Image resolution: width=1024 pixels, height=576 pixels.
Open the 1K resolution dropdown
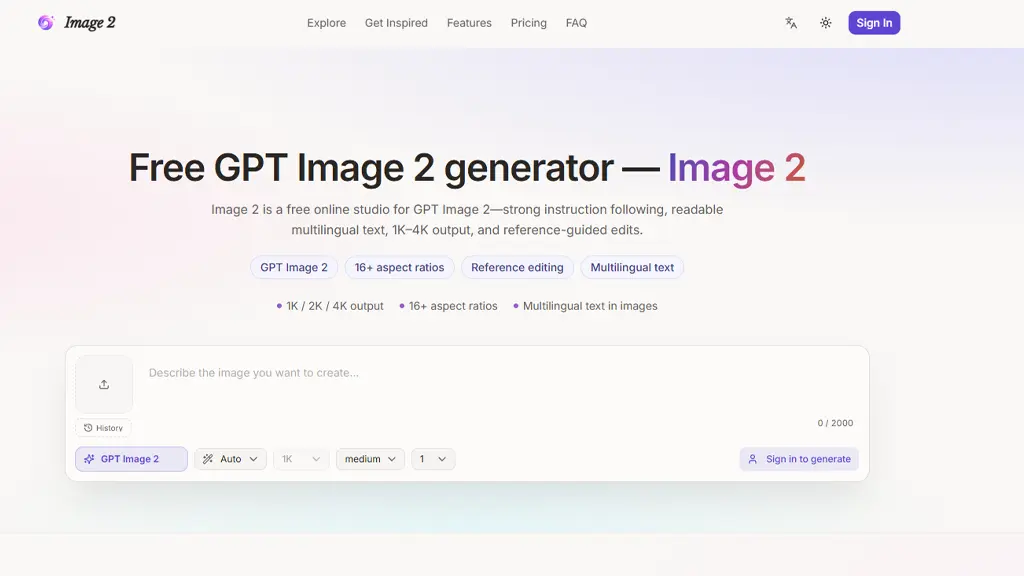[301, 459]
